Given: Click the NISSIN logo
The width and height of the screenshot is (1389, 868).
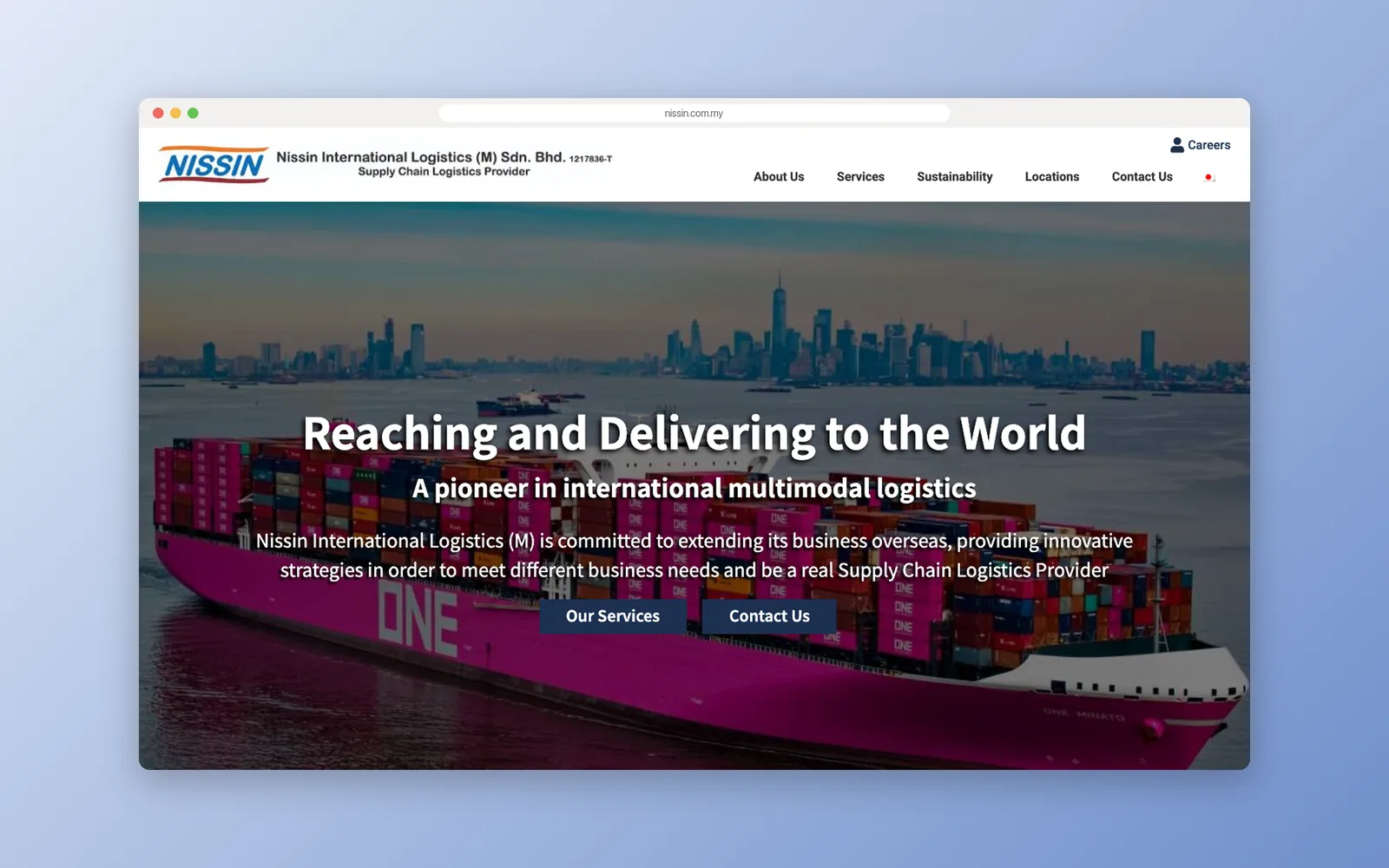Looking at the screenshot, I should click(214, 164).
